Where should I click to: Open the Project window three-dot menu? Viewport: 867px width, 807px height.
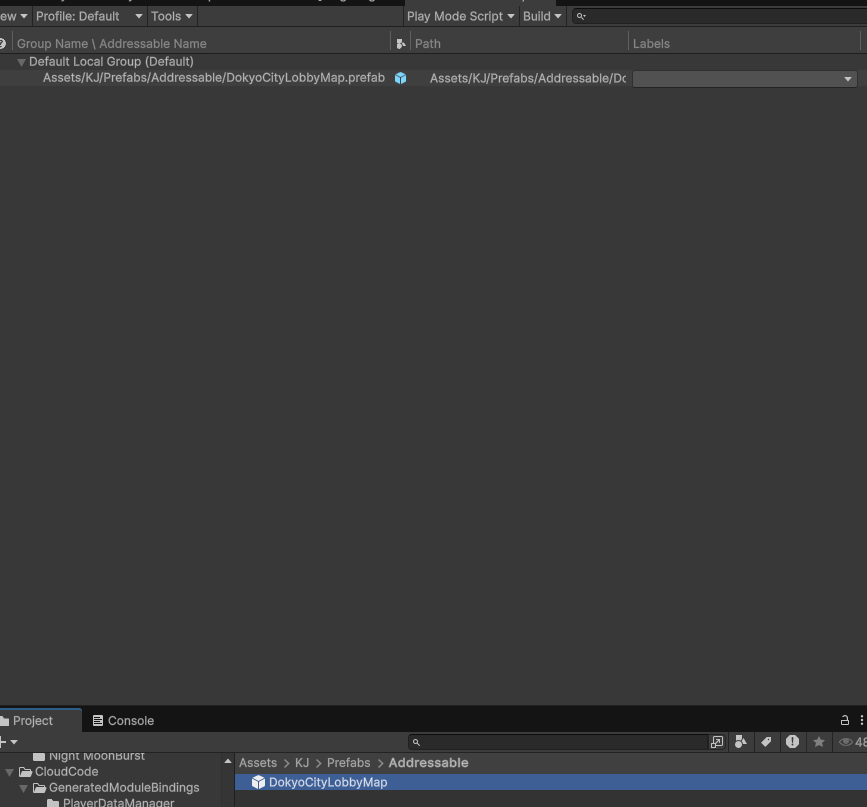[x=861, y=720]
